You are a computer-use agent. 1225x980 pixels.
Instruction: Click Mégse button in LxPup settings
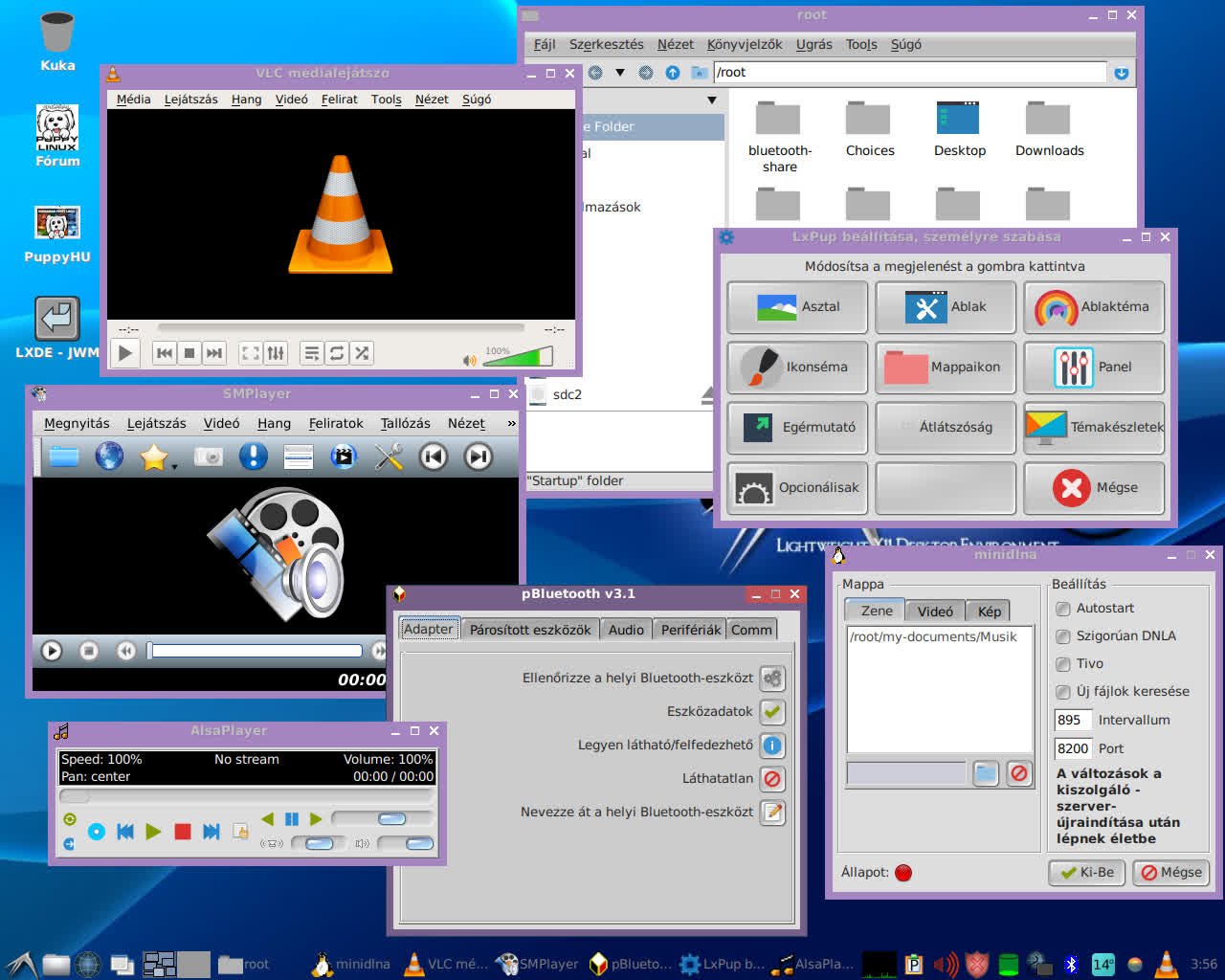coord(1094,487)
